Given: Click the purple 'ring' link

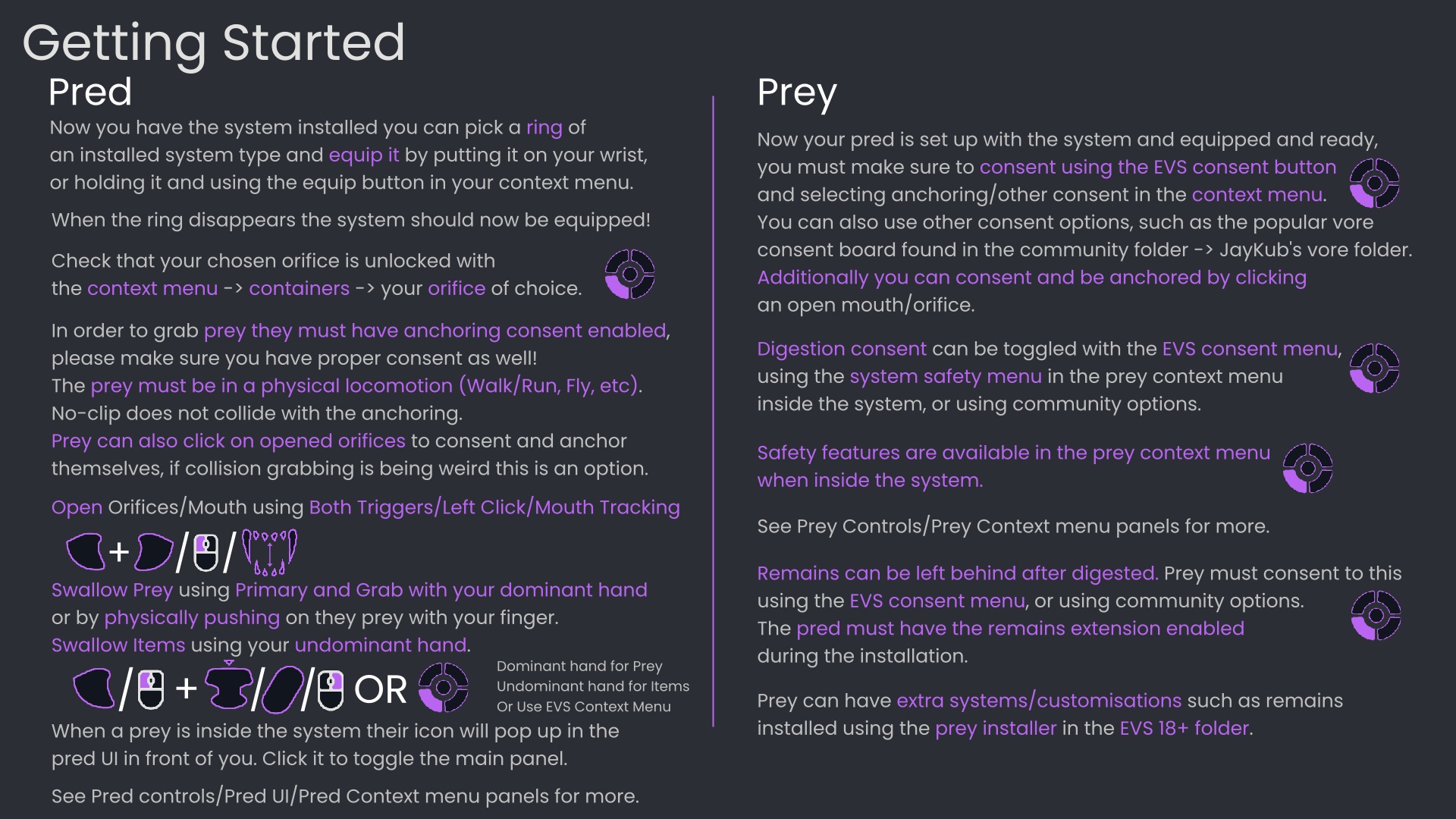Looking at the screenshot, I should click(x=544, y=127).
